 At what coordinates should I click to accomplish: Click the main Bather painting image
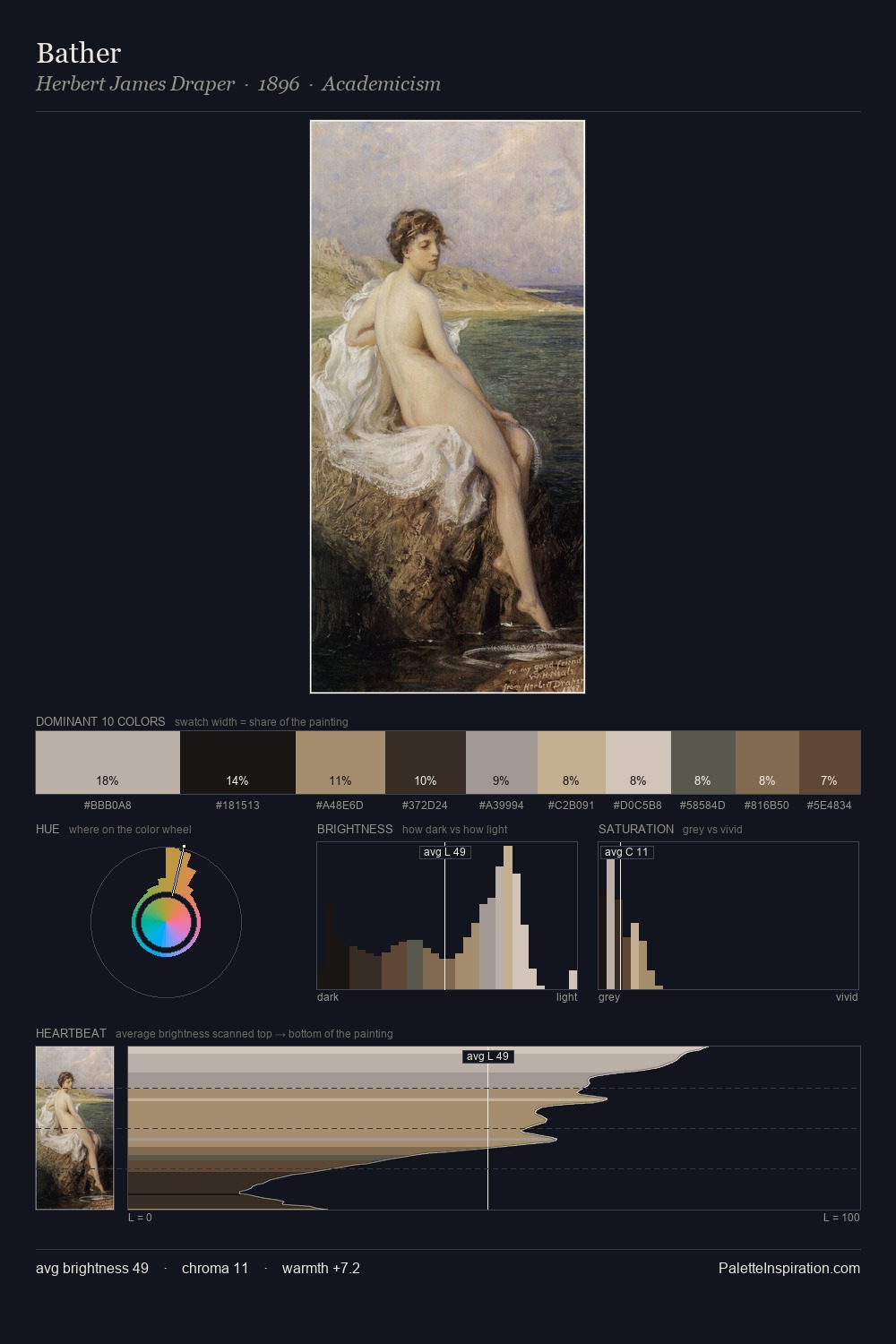pyautogui.click(x=447, y=407)
